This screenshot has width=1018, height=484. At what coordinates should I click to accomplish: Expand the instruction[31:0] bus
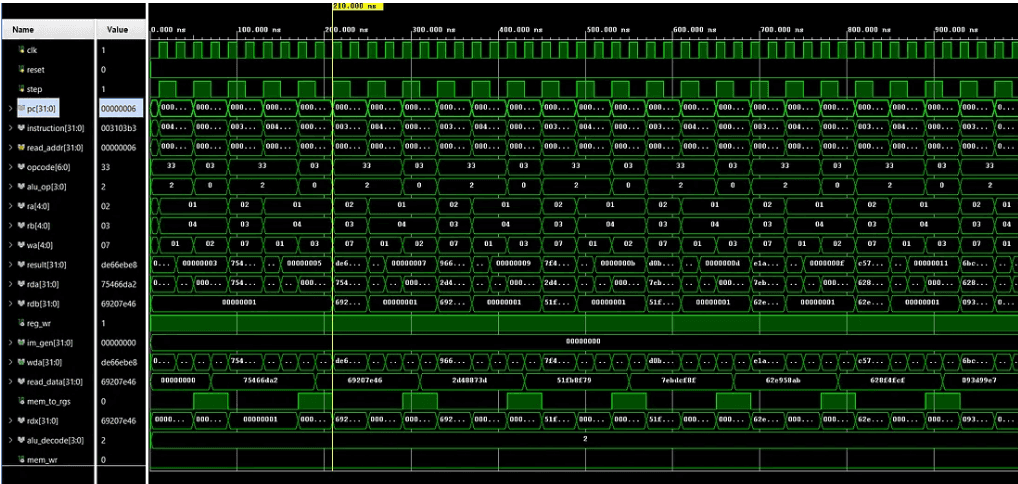click(x=11, y=128)
